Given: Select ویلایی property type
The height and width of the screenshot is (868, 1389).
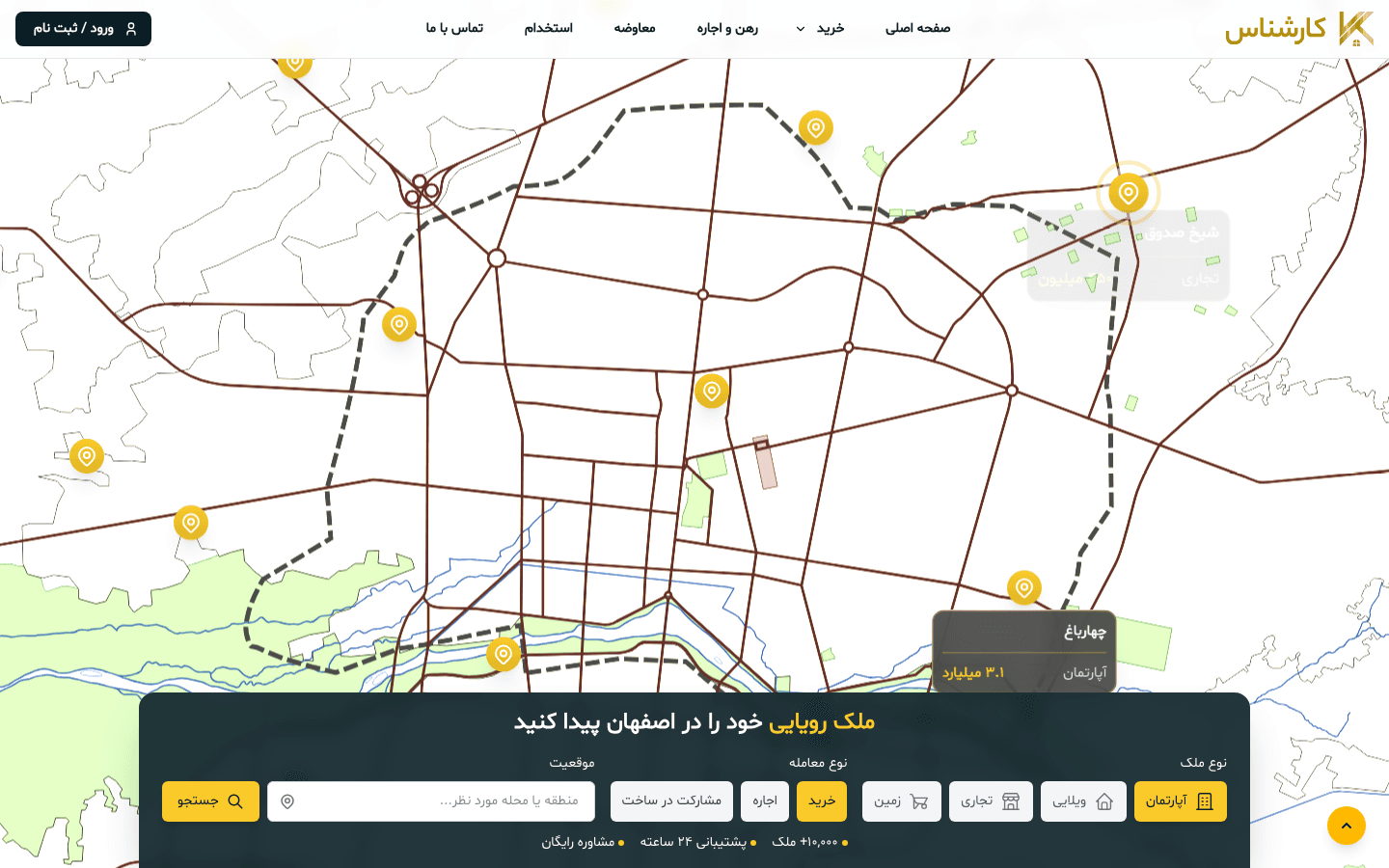Looking at the screenshot, I should [1083, 801].
